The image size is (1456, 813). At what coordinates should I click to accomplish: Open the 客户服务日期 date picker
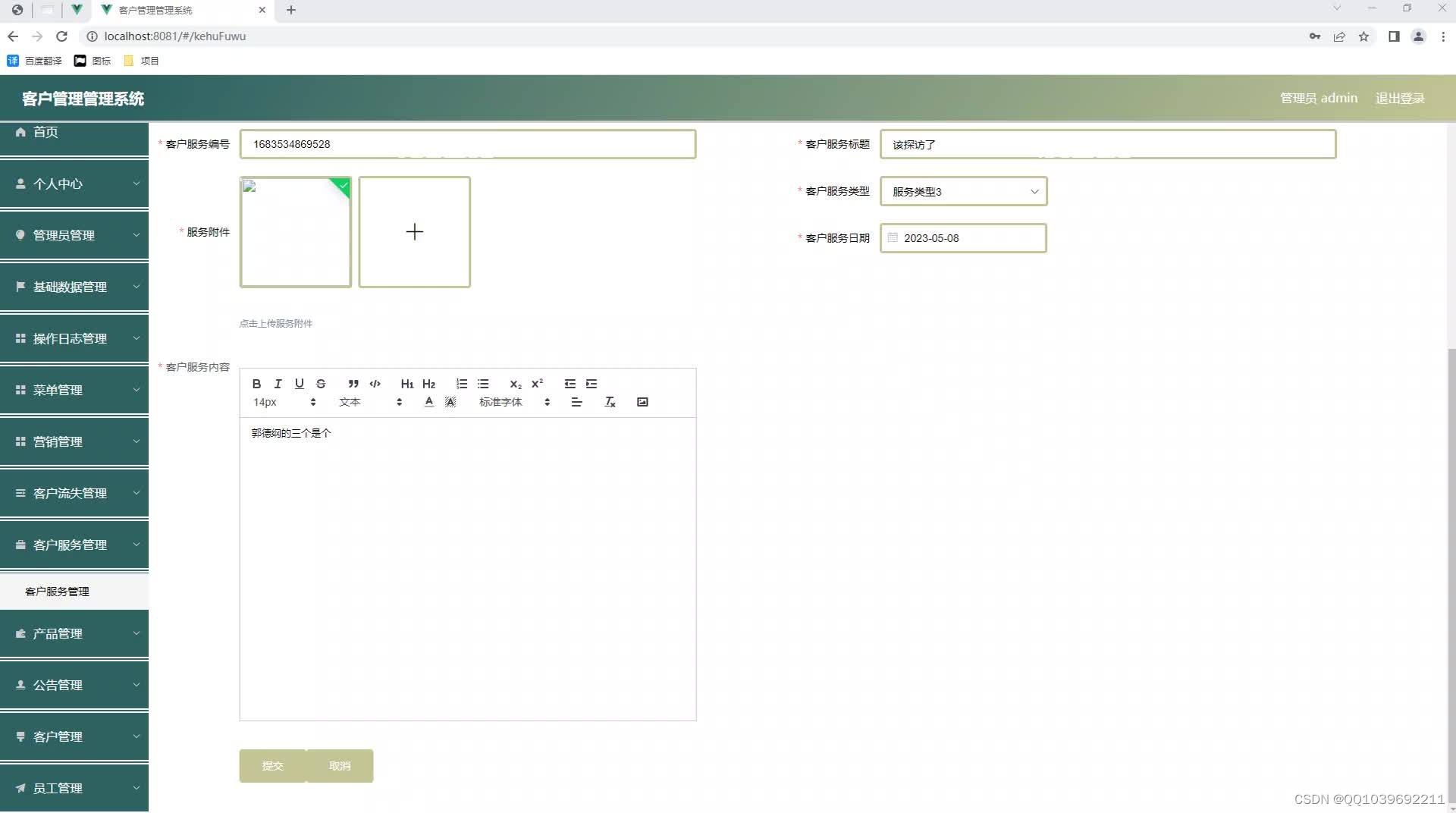[x=963, y=238]
